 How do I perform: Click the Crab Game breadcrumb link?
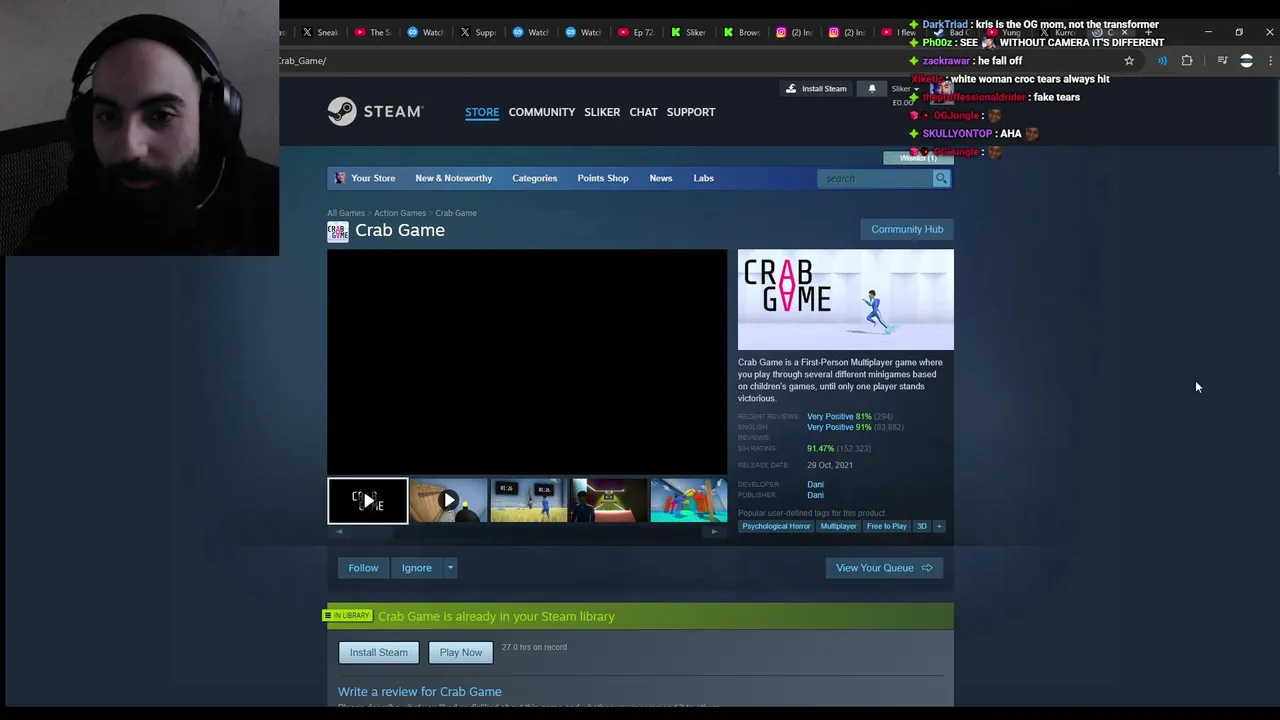[x=456, y=213]
